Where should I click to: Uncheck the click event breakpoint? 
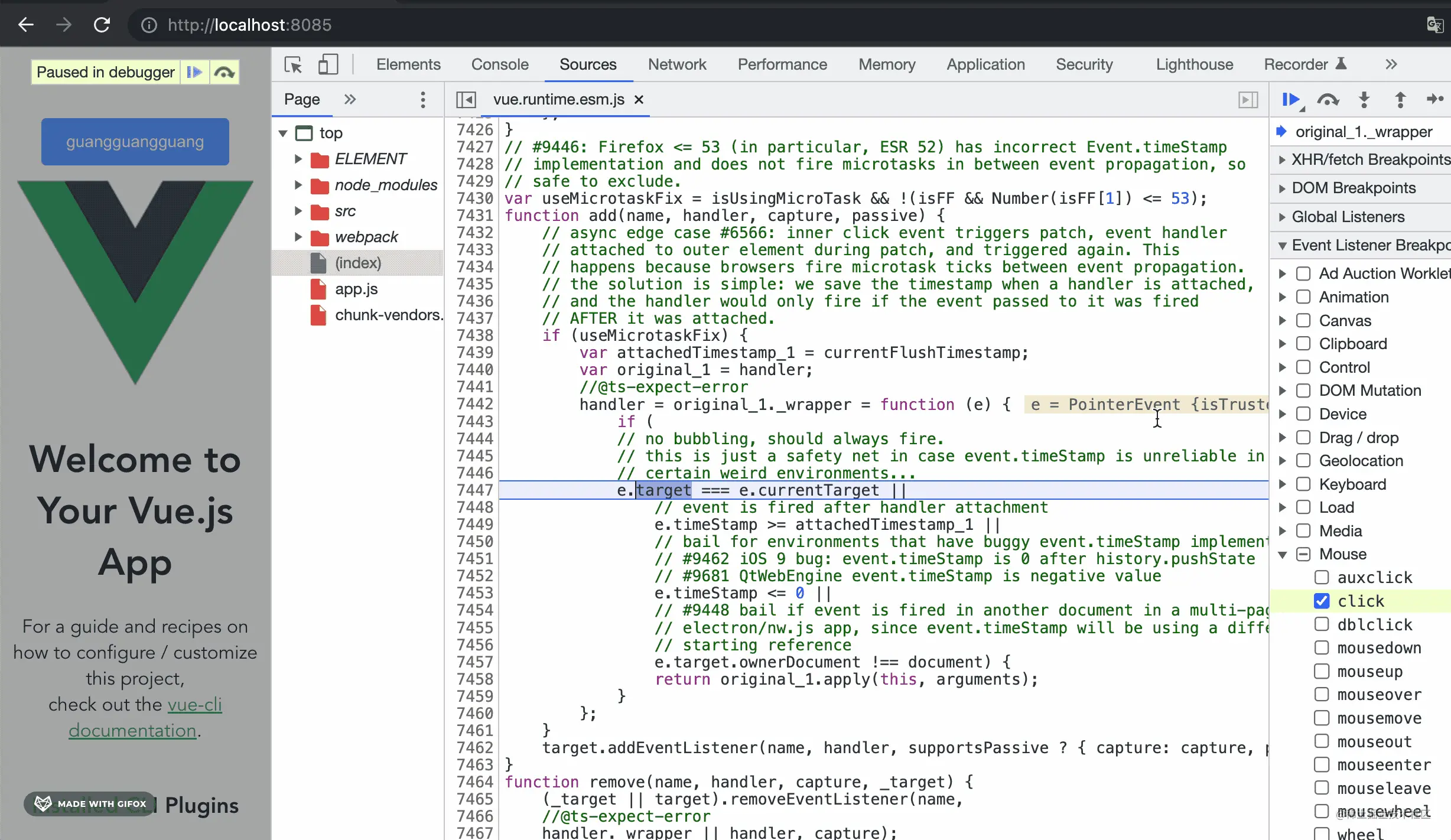tap(1322, 601)
